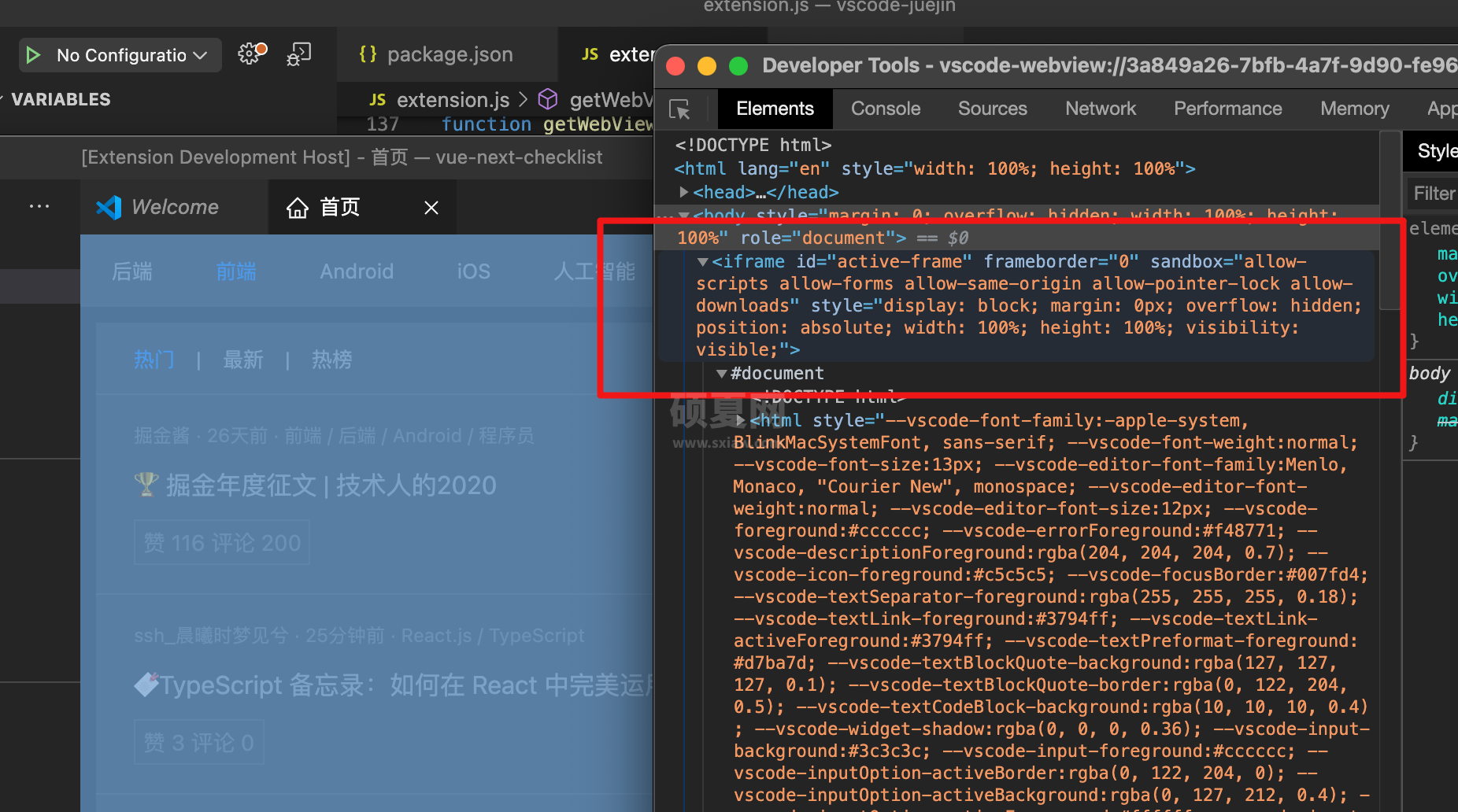Click the 137 function getWebView code line

click(x=509, y=124)
